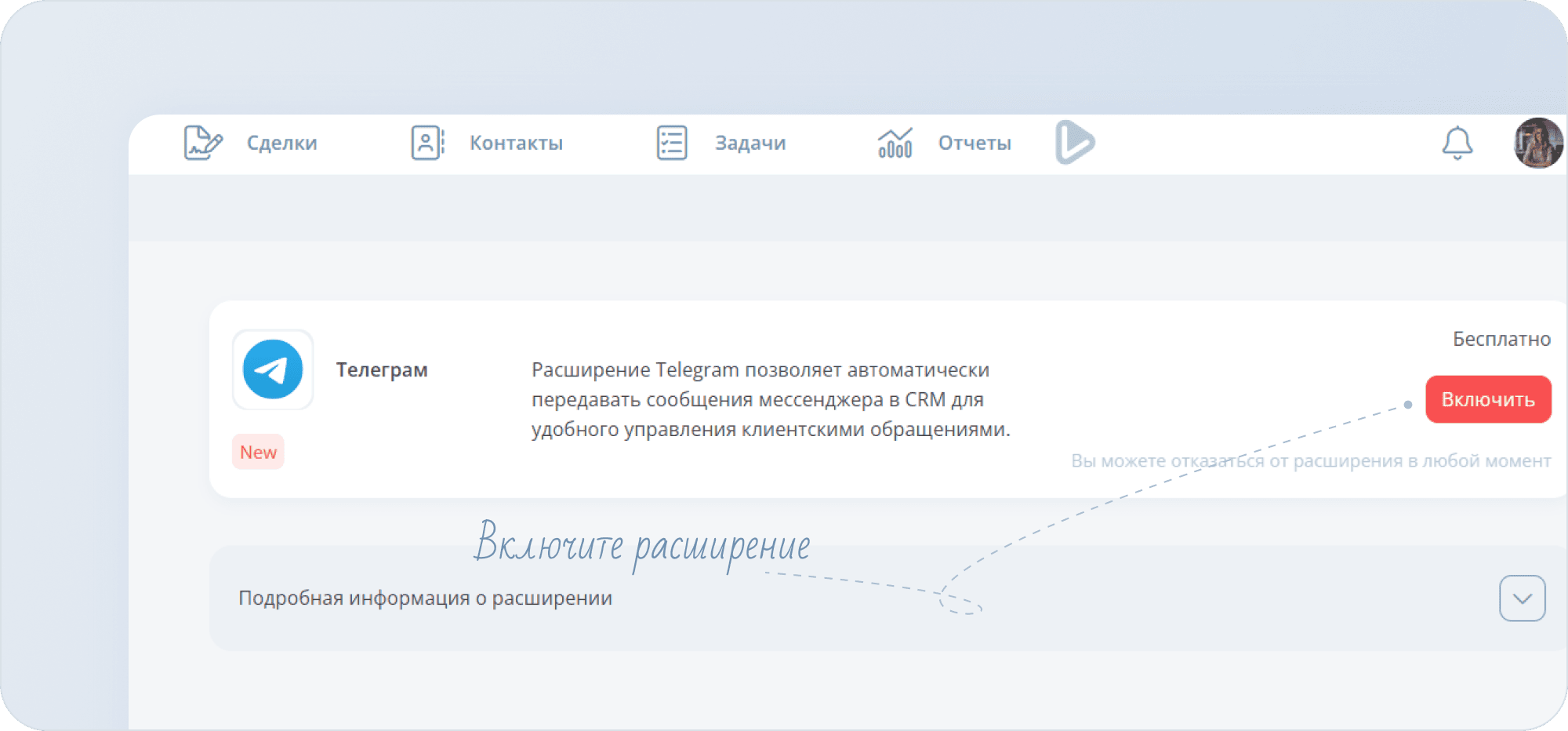Select the Телеграм extension title
Image resolution: width=1568 pixels, height=731 pixels.
(382, 369)
